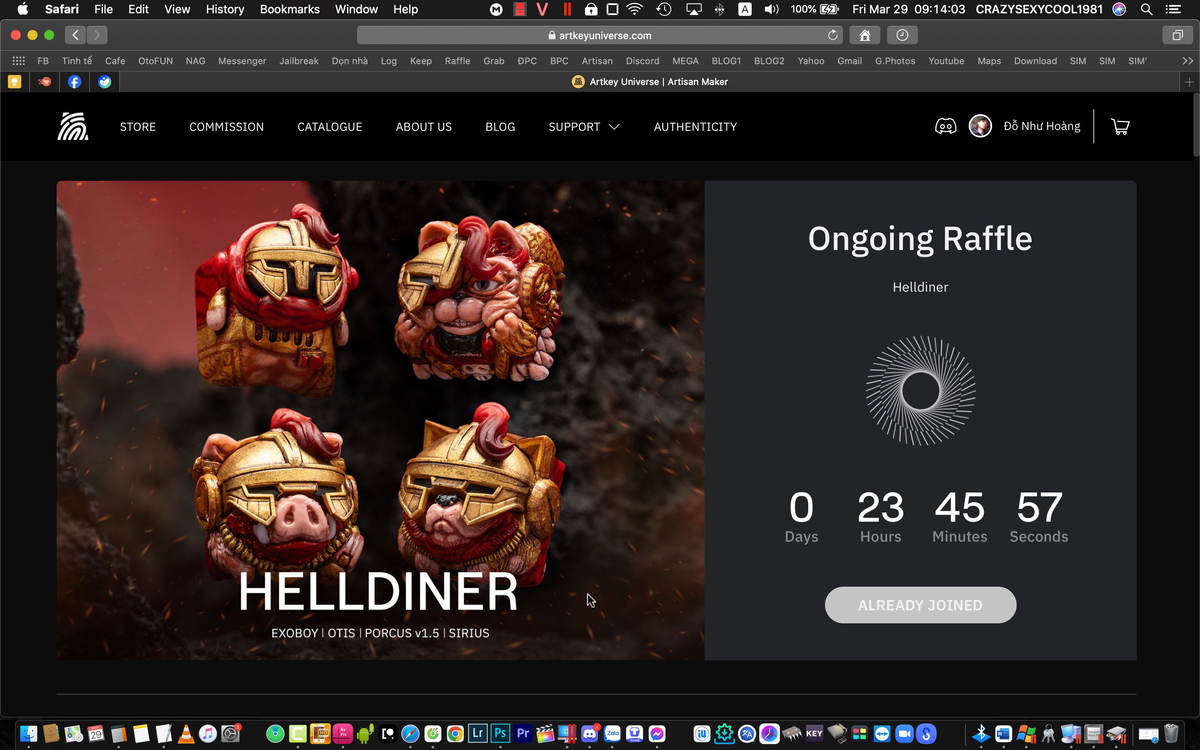
Task: Expand the SUPPORT dropdown menu
Action: (x=584, y=127)
